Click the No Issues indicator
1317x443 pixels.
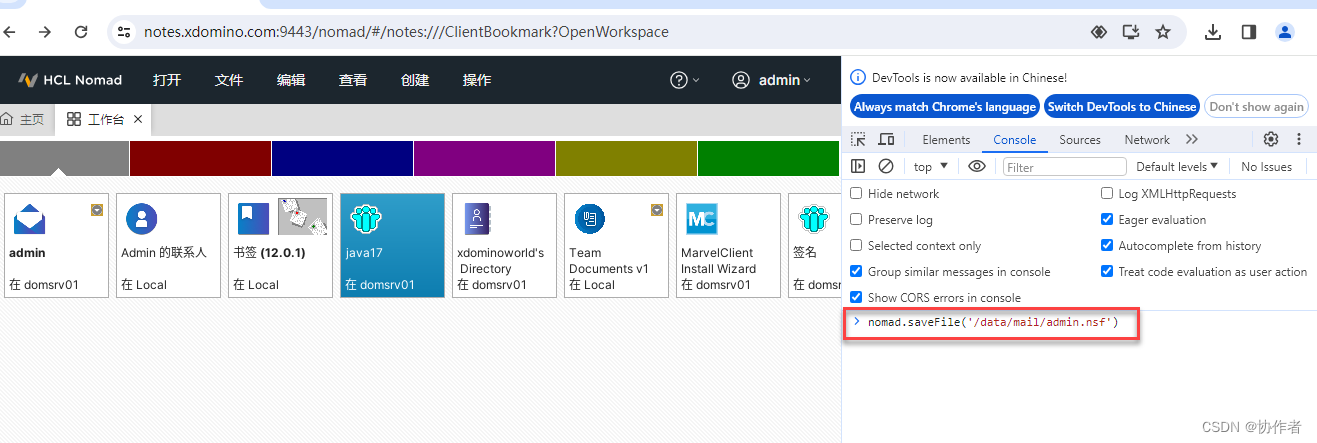[x=1266, y=167]
